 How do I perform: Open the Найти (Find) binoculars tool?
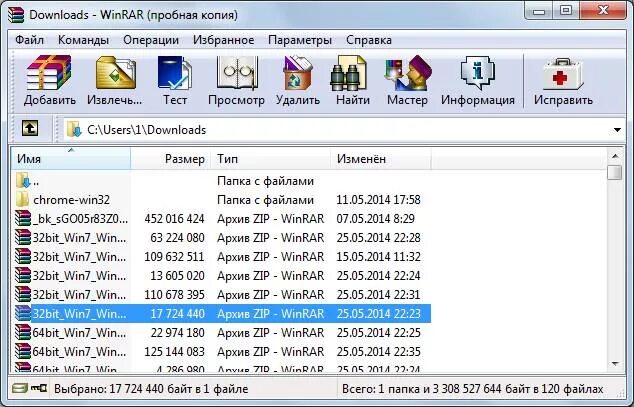tap(349, 73)
